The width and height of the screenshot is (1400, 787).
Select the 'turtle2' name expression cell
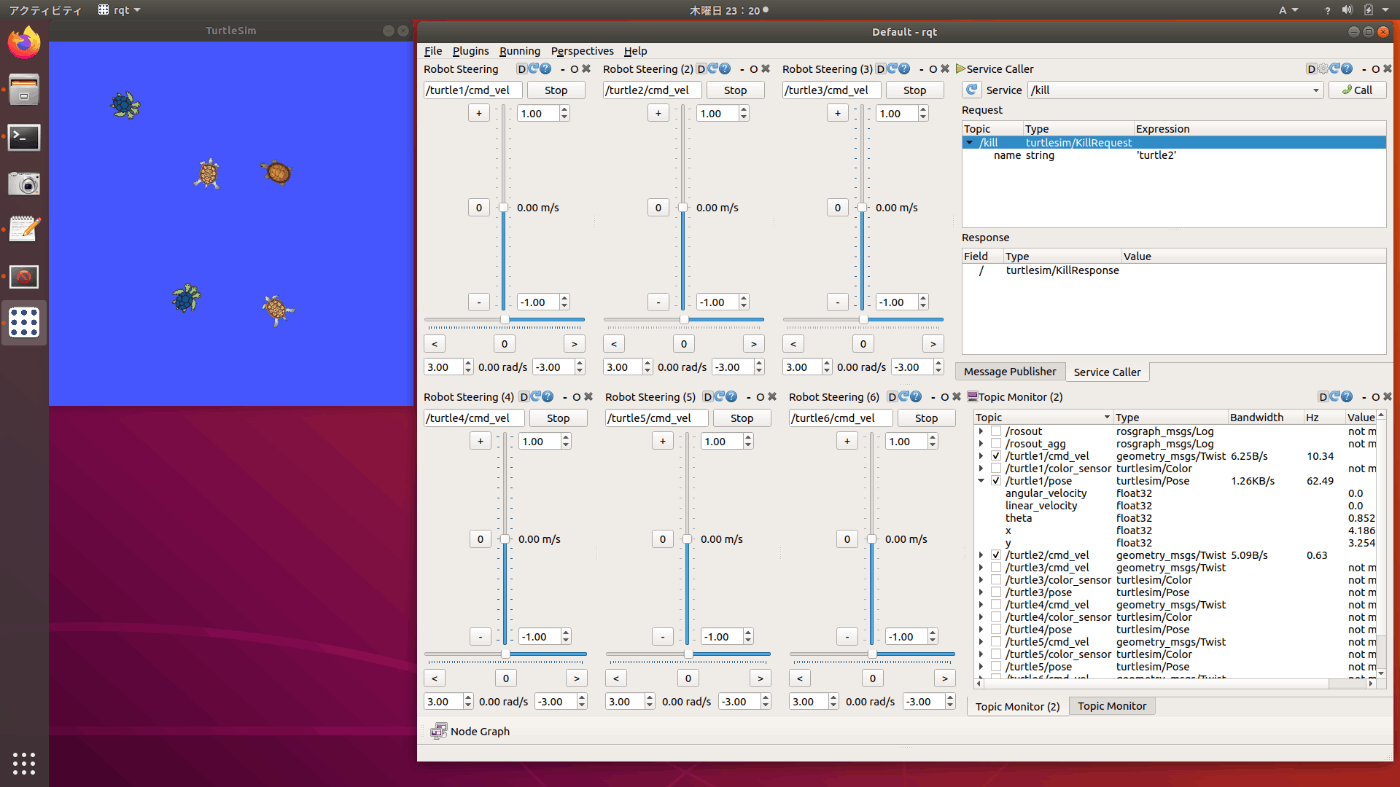pyautogui.click(x=1260, y=155)
